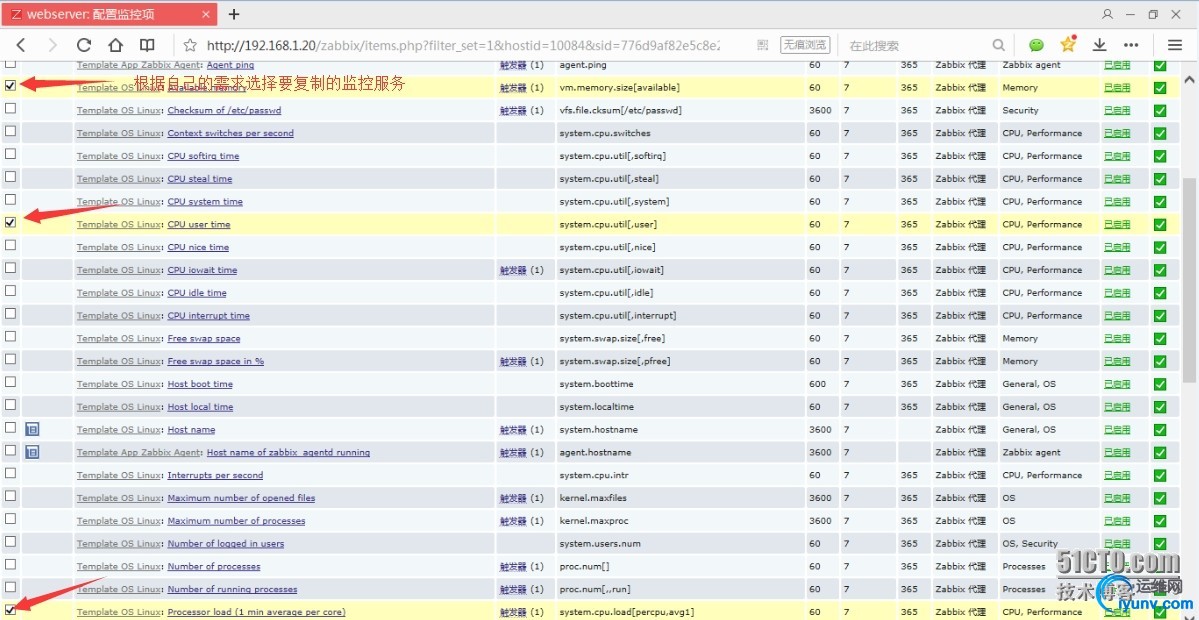Click wizard icon for Host name of zabbix_agentd running
The width and height of the screenshot is (1199, 620).
tap(32, 453)
